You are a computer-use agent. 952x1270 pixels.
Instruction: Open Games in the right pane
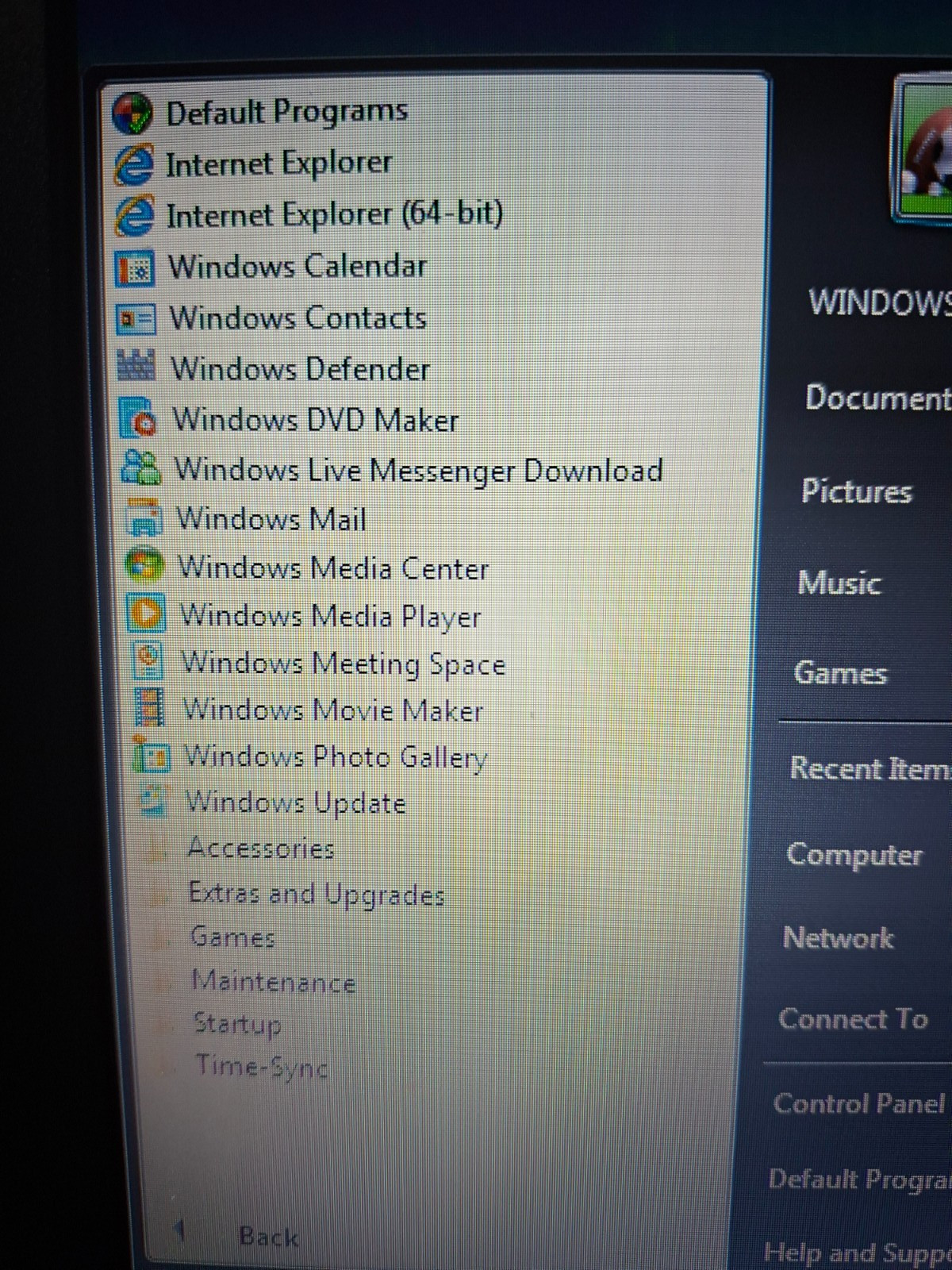point(840,673)
